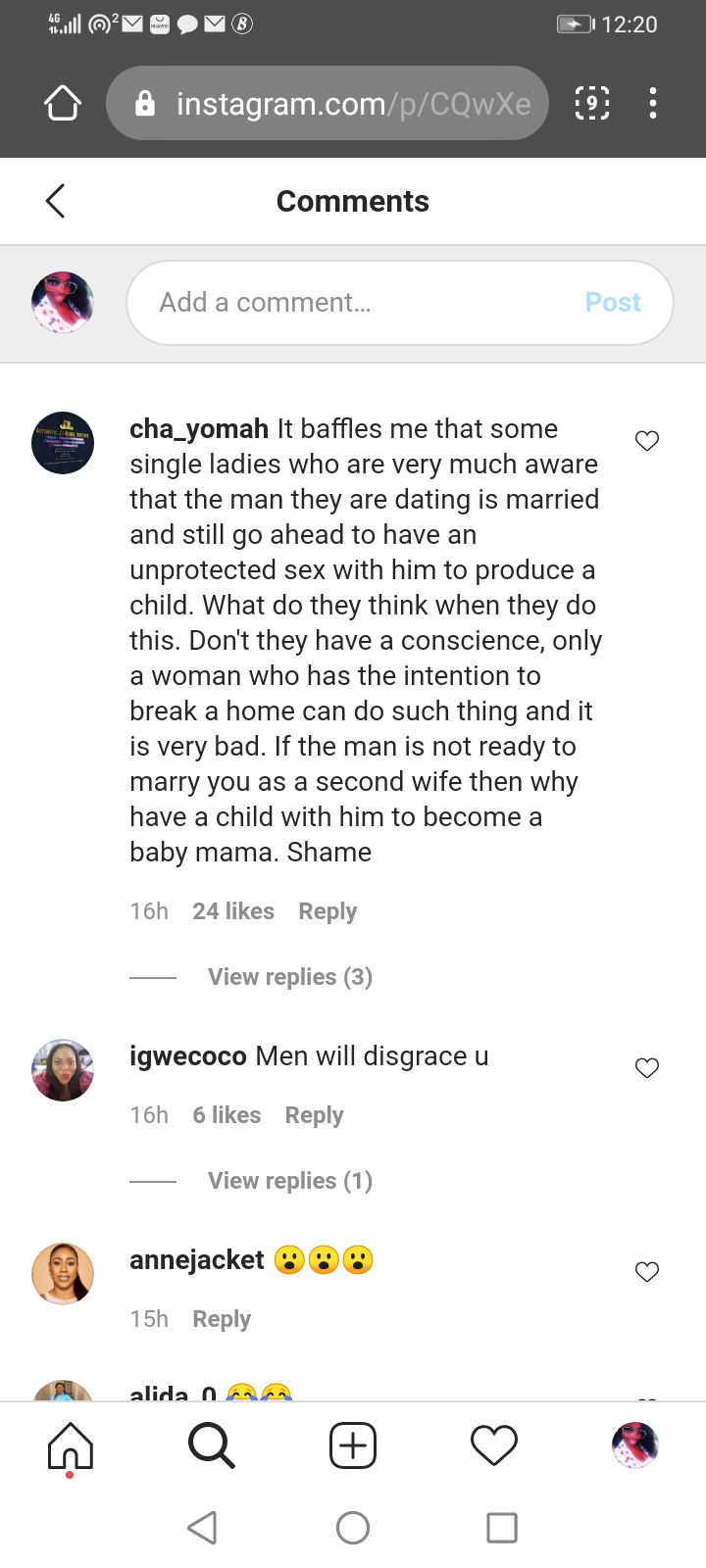Tap the Instagram home tab icon
The height and width of the screenshot is (1568, 706).
tap(71, 1446)
